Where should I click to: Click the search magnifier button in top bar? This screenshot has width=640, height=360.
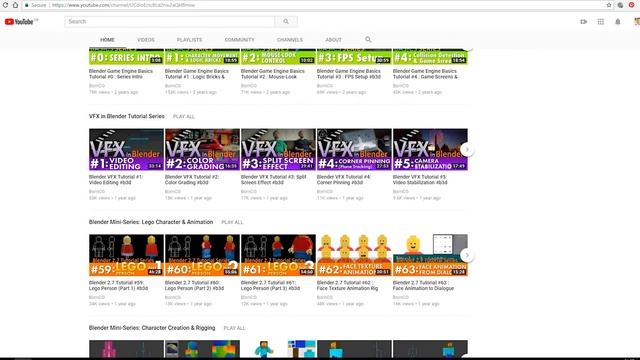(286, 22)
